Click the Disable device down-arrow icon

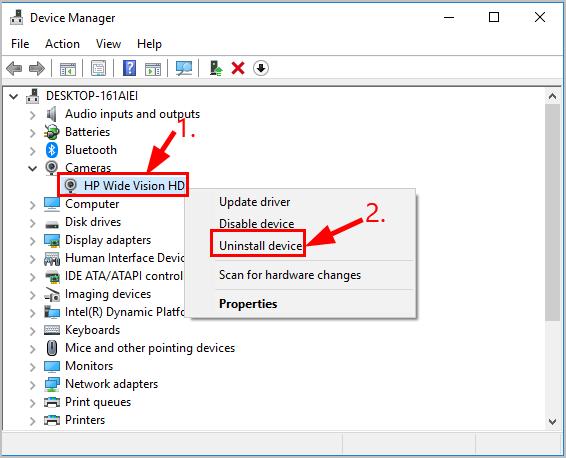(261, 68)
